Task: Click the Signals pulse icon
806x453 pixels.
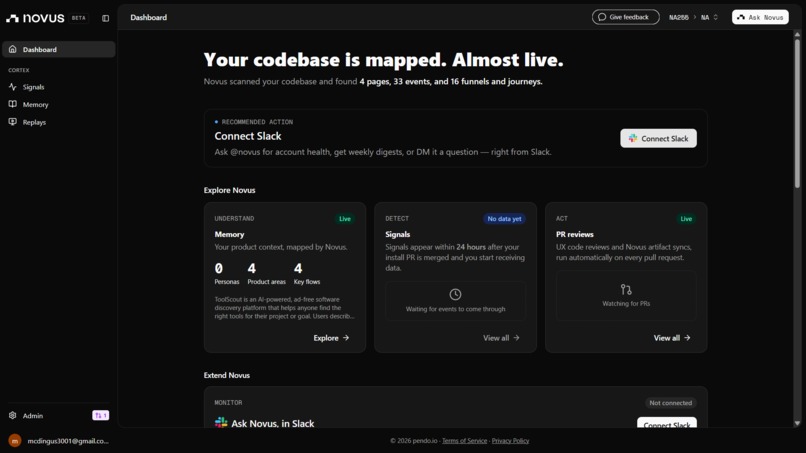Action: tap(13, 87)
